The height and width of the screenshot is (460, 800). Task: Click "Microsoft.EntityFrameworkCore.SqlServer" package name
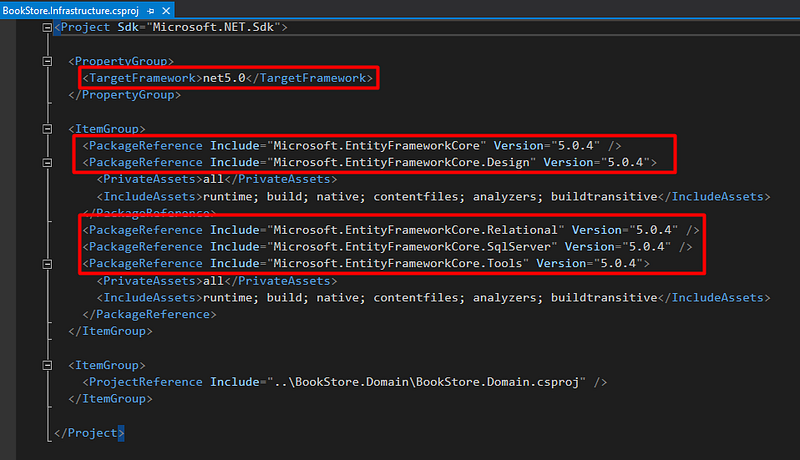(412, 247)
